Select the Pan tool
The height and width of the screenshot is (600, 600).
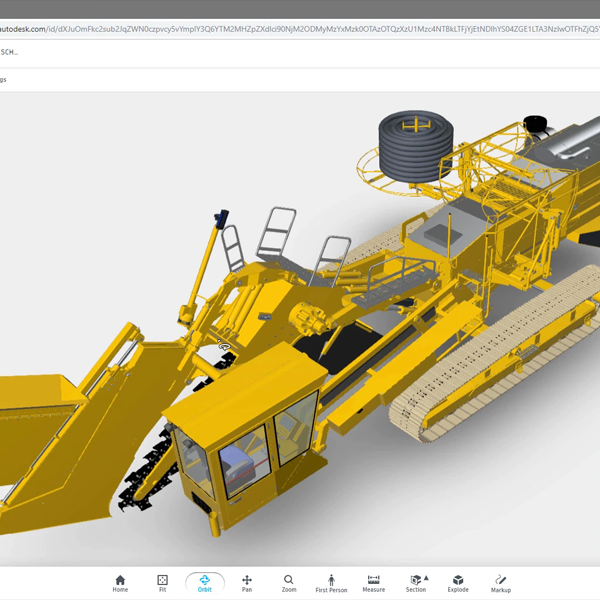coord(247,583)
